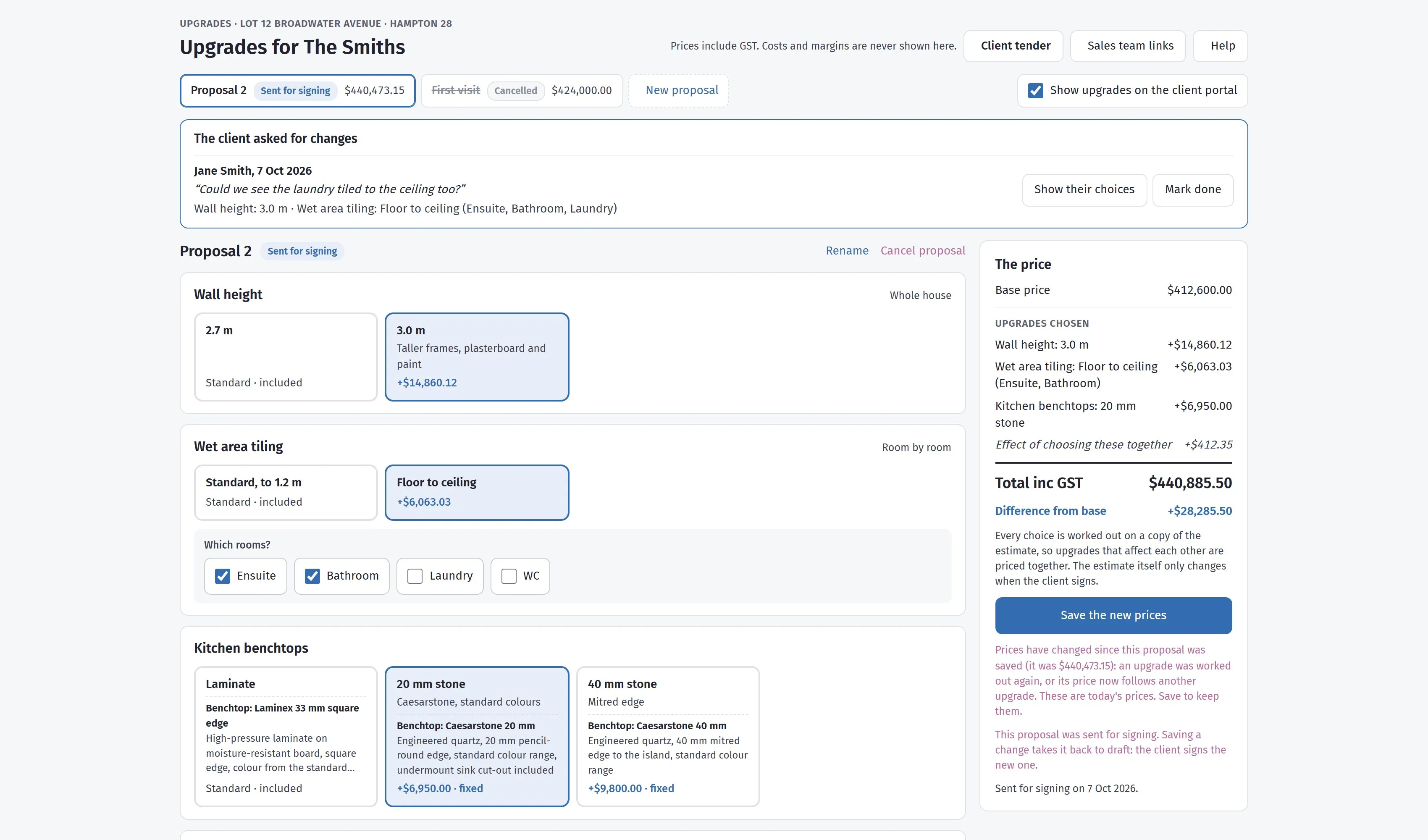Click the +$9,800.00 · fixed price
Screen dimensions: 1428x840
click(631, 788)
